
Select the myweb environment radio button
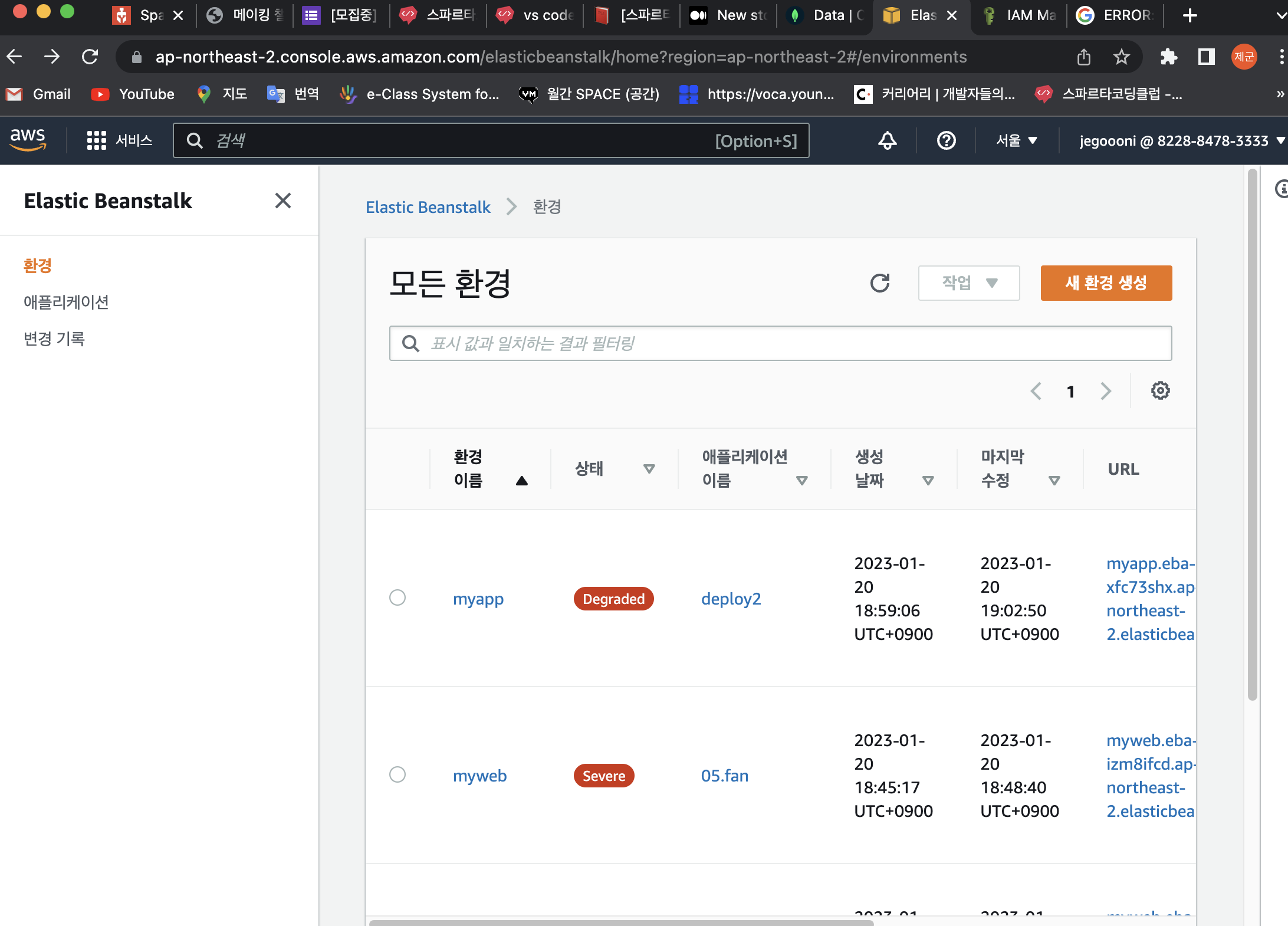pos(397,774)
